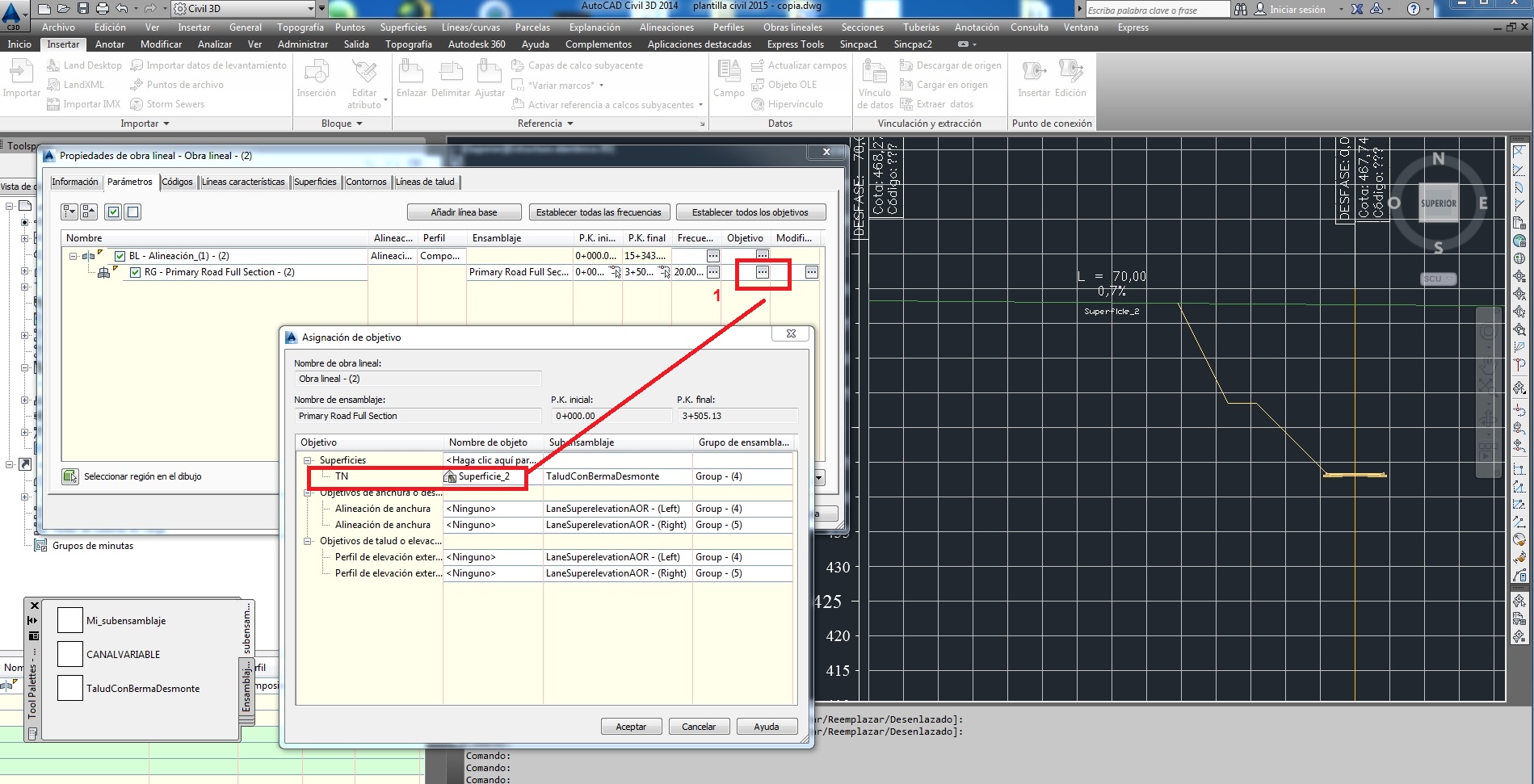This screenshot has width=1534, height=784.
Task: Switch to the Códigos tab
Action: 178,182
